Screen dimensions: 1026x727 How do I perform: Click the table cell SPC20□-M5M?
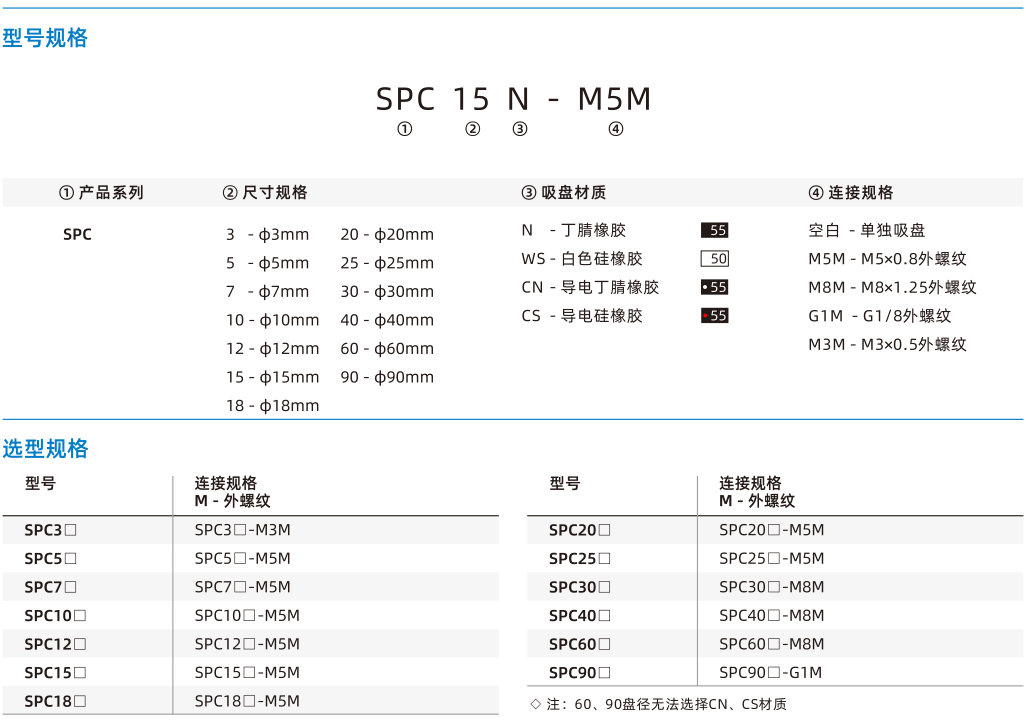(x=772, y=530)
